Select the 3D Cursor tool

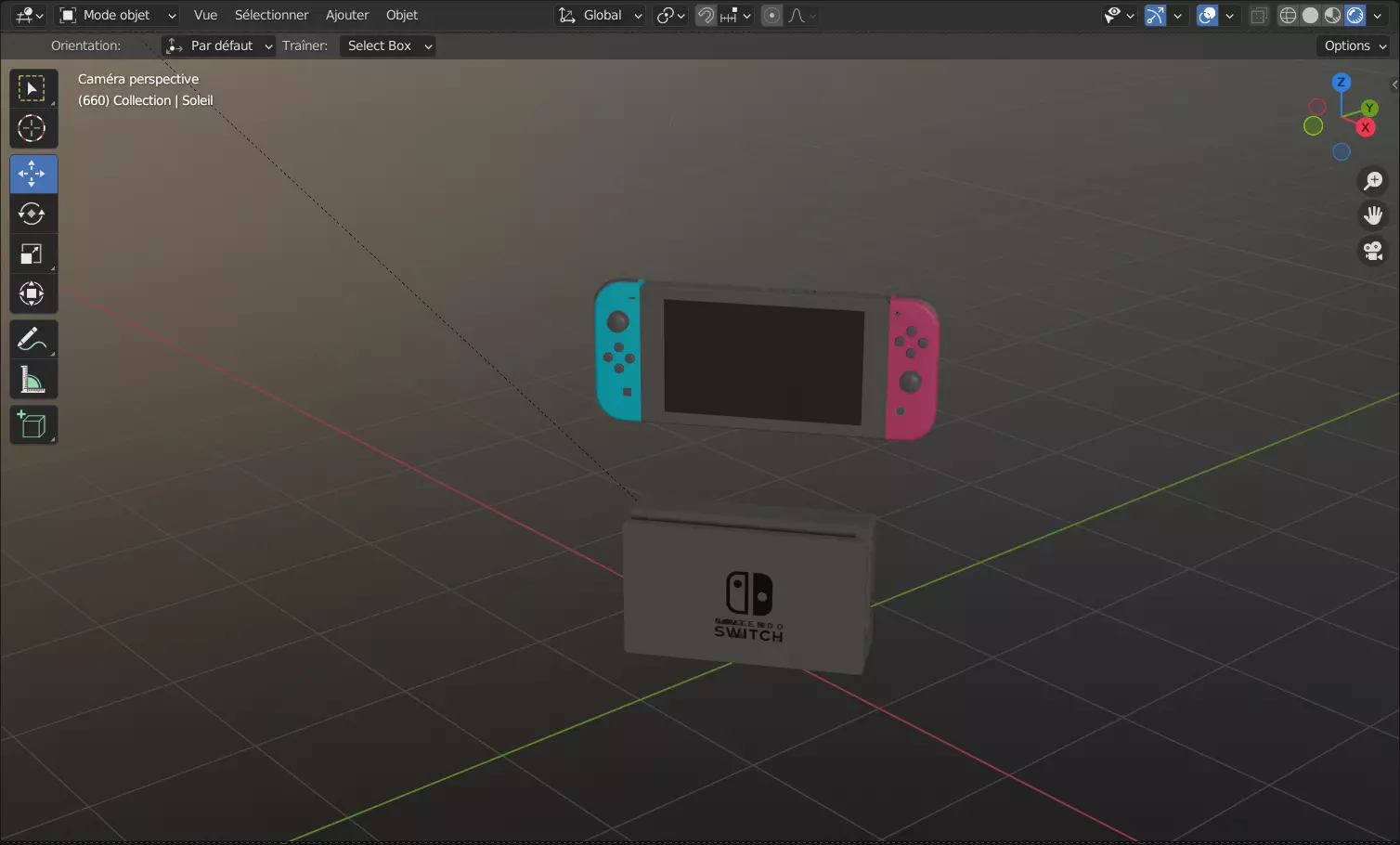(33, 128)
